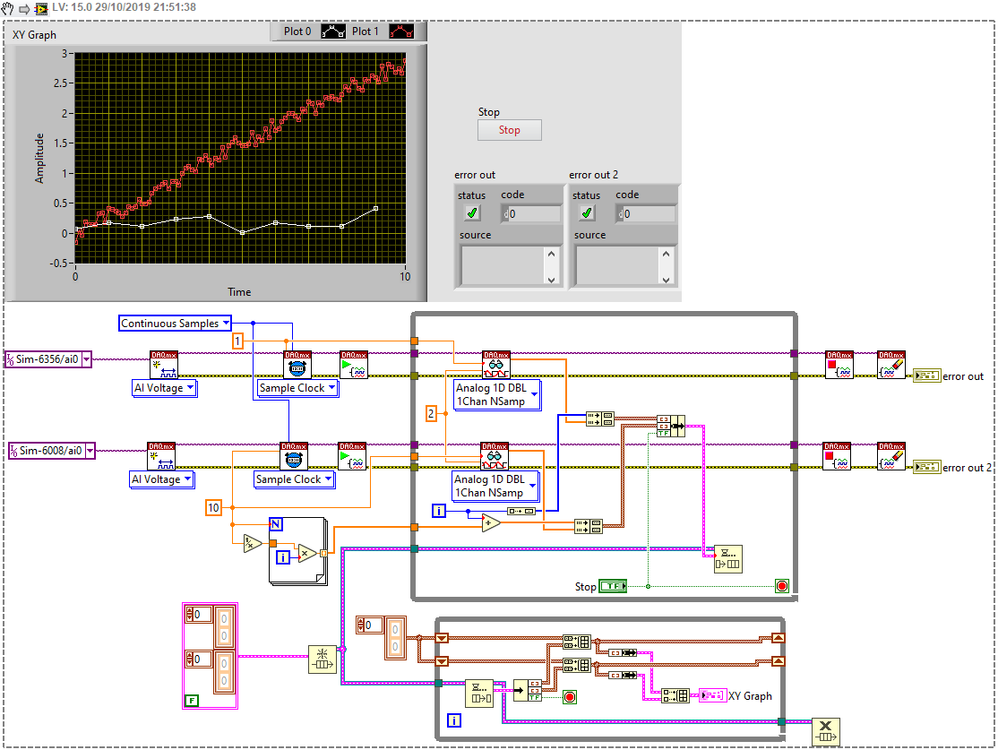998x751 pixels.
Task: Select the lower DAQmx Start Task node
Action: pyautogui.click(x=352, y=456)
